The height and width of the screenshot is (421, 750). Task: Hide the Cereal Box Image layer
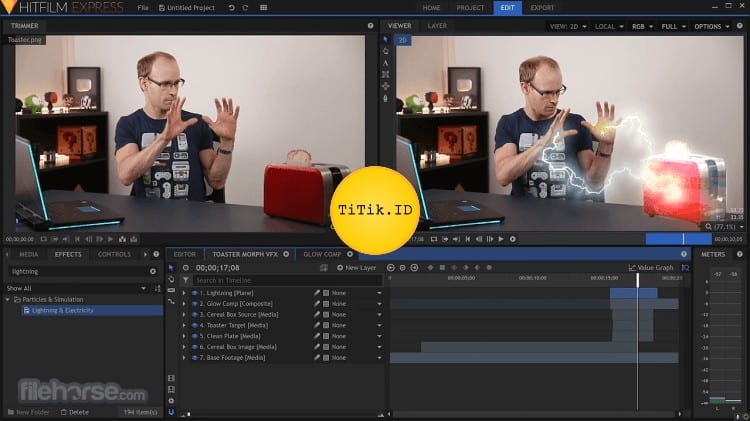(x=195, y=347)
